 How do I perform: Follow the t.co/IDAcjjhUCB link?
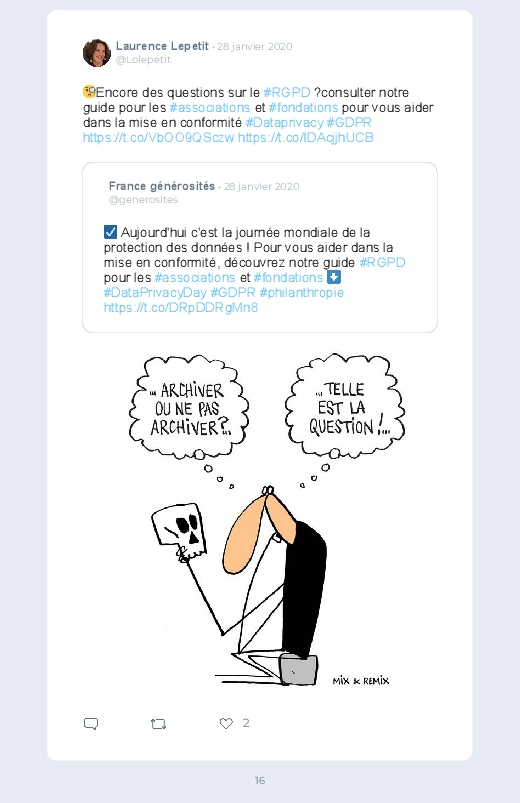(306, 138)
